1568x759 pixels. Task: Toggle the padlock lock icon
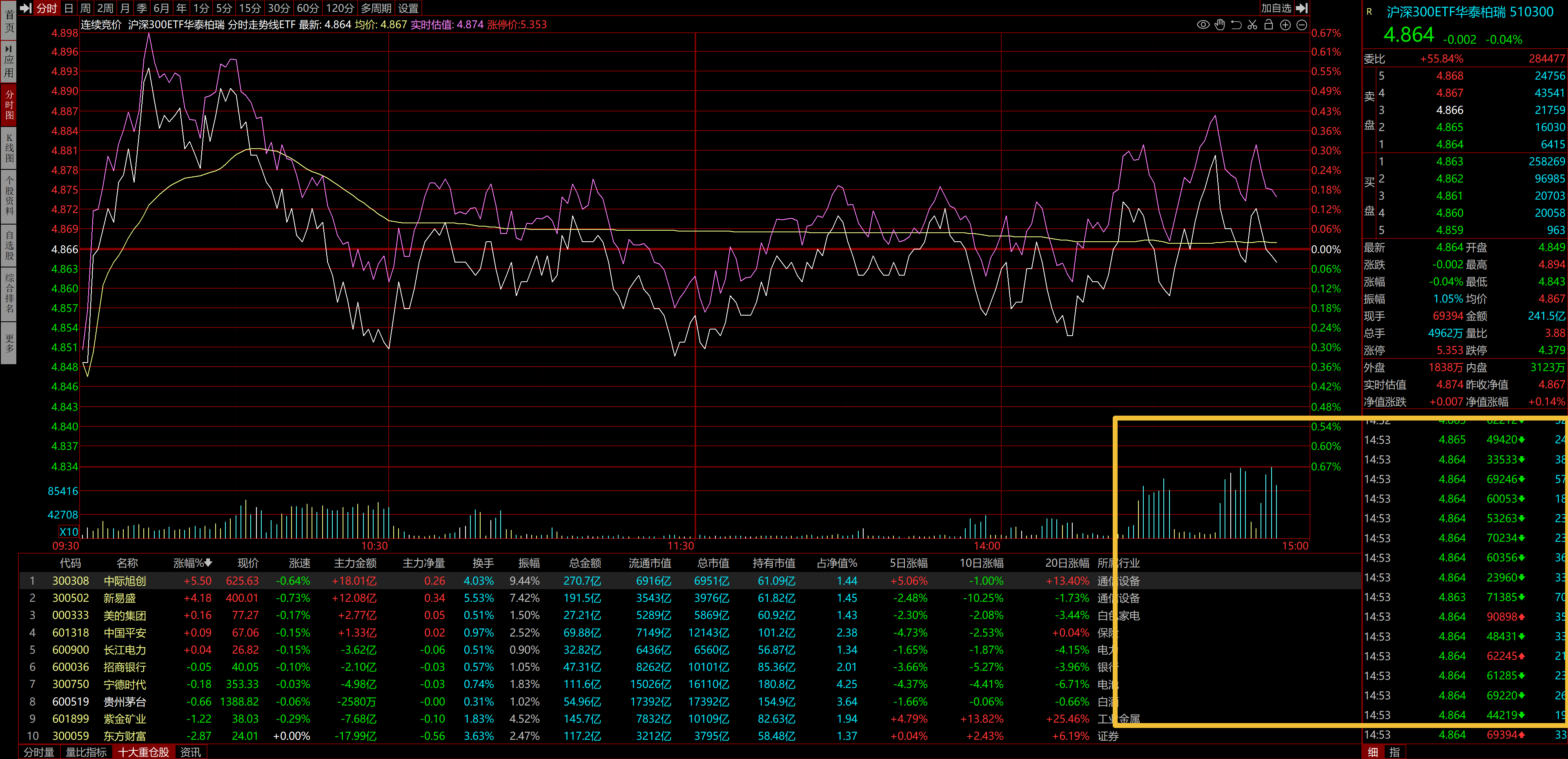1269,25
